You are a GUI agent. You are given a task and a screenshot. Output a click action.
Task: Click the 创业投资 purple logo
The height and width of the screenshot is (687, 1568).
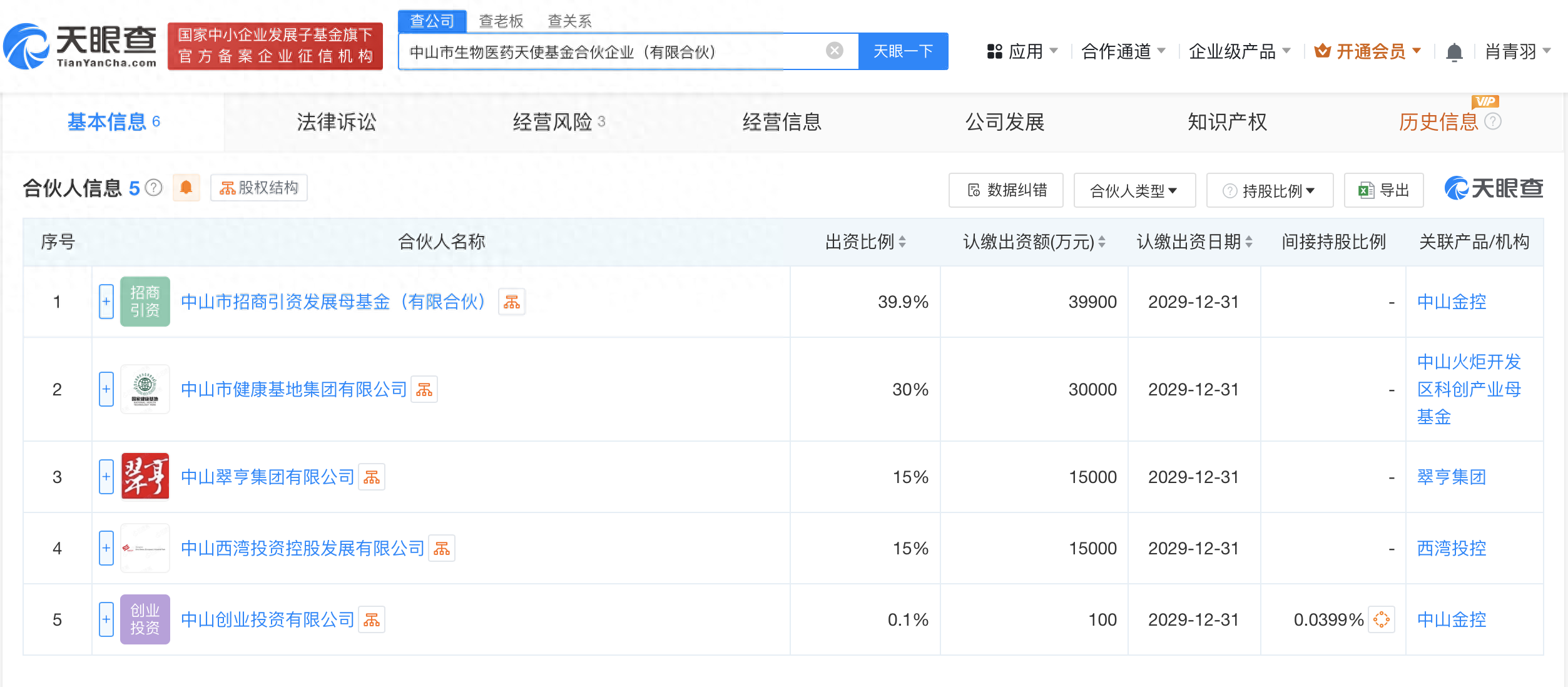145,619
